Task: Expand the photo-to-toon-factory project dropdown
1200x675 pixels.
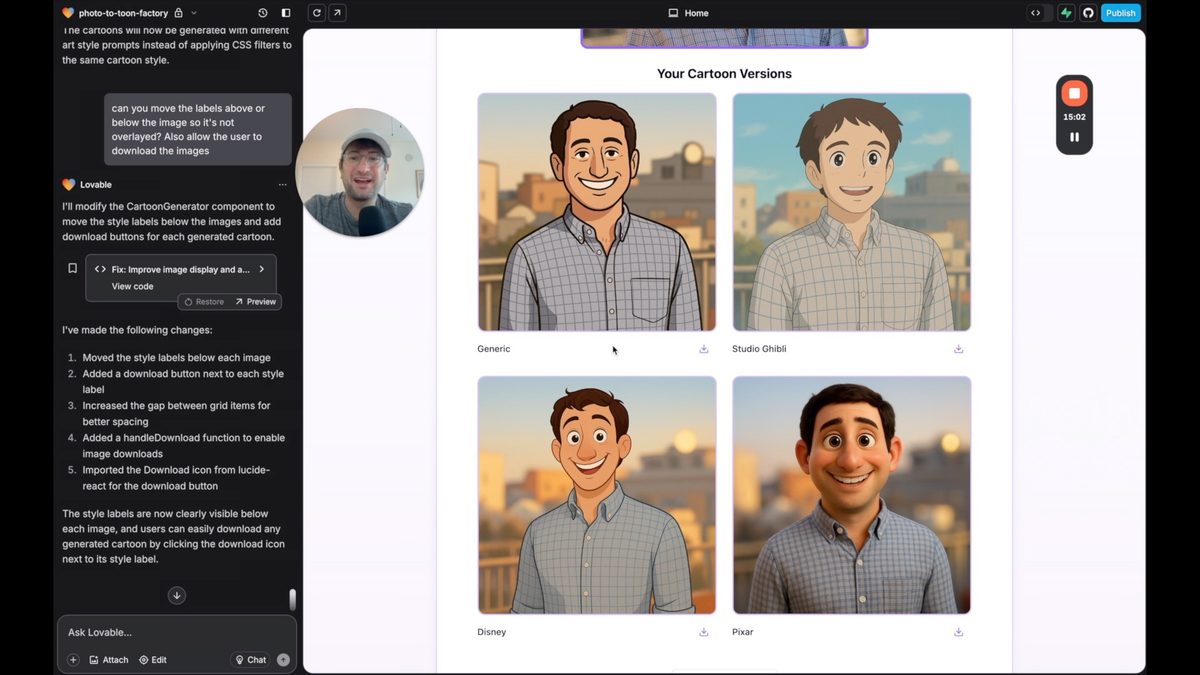Action: (194, 13)
